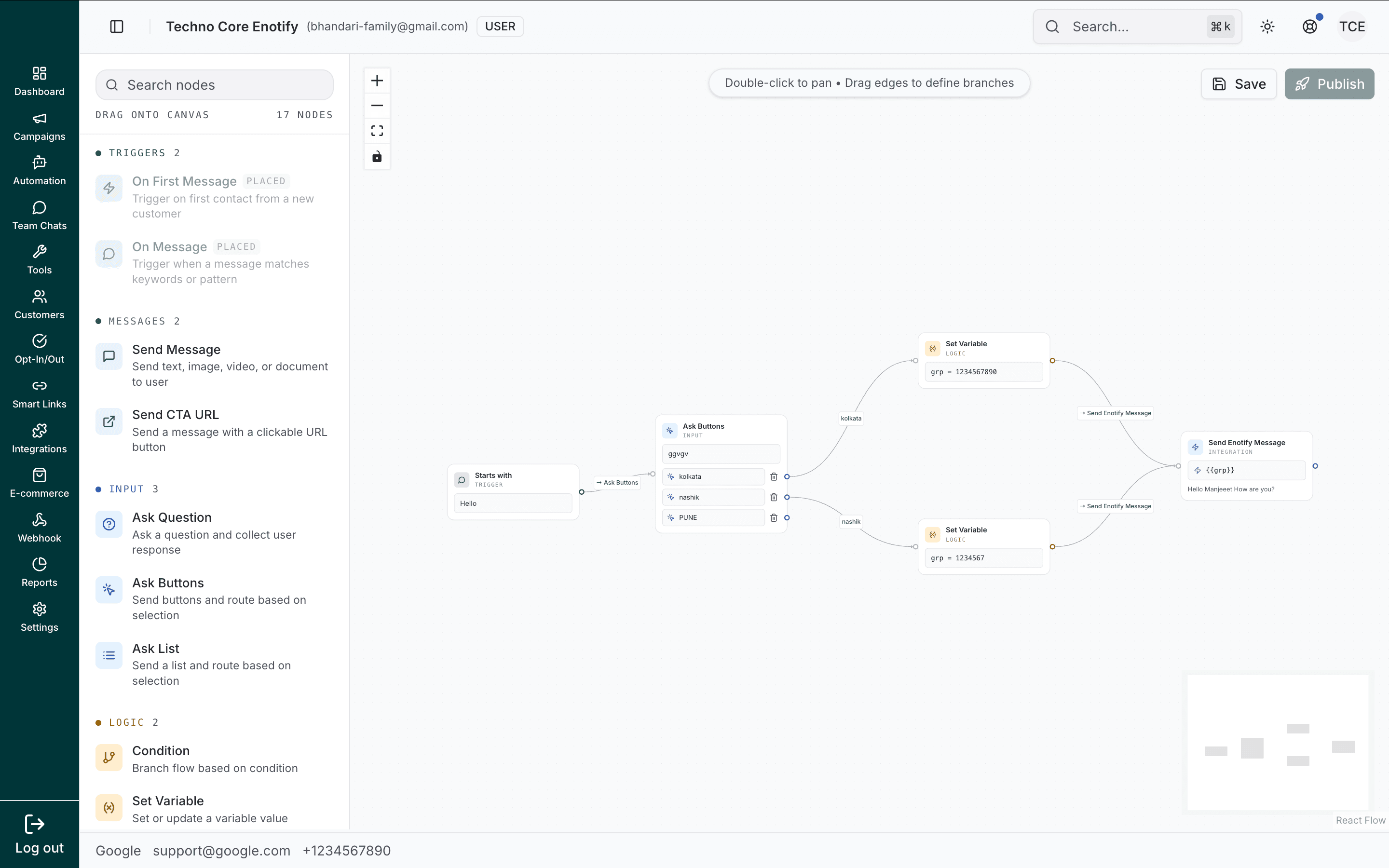Open Dashboard in the sidebar
The image size is (1389, 868).
coord(40,81)
